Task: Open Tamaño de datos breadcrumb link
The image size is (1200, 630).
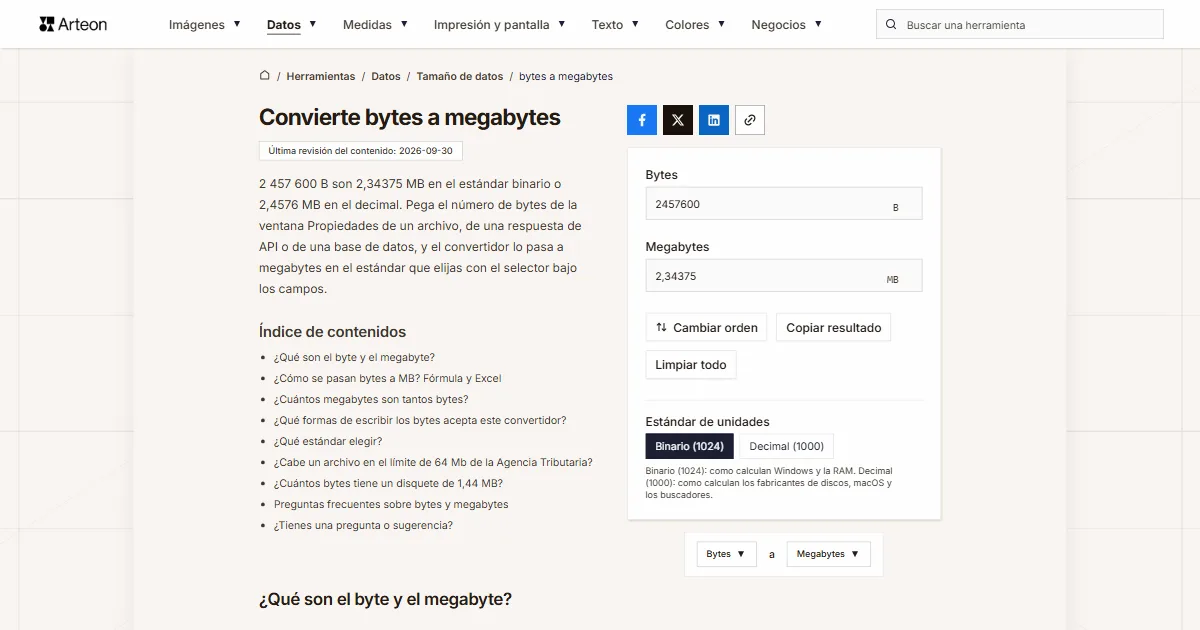Action: click(460, 76)
